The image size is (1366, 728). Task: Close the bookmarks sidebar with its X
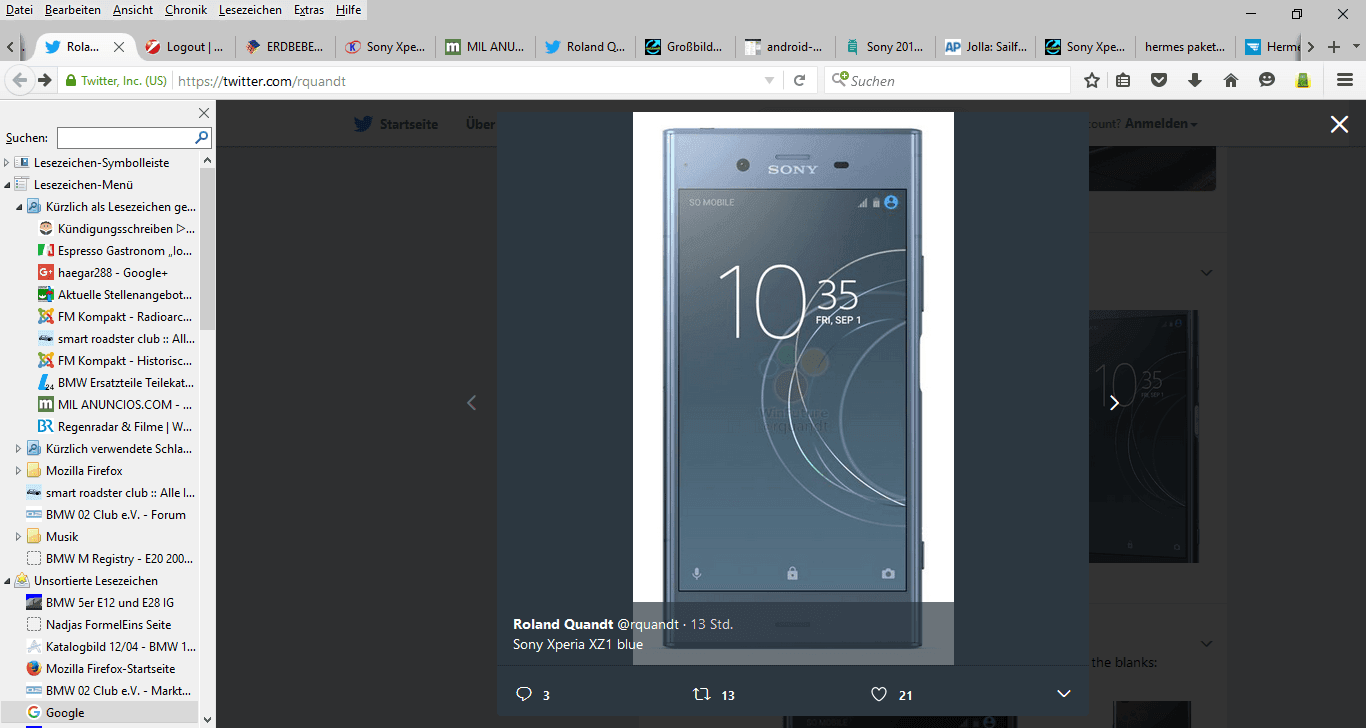[x=204, y=113]
